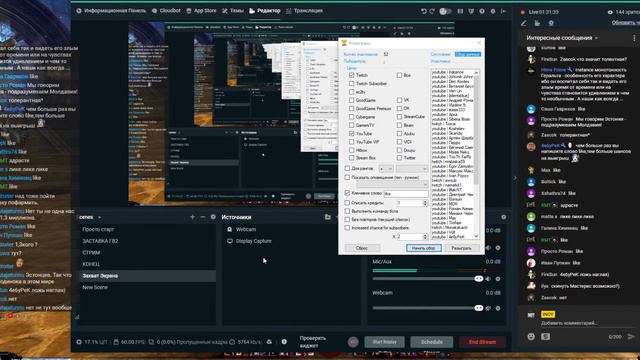Redo the last editor action
Image resolution: width=640 pixels, height=360 pixels.
click(432, 11)
